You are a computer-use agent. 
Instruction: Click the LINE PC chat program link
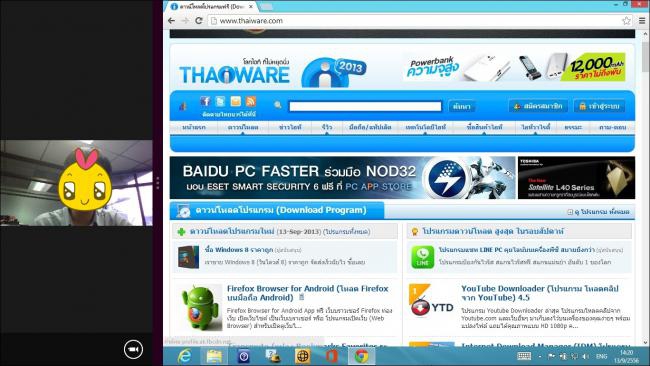[x=517, y=250]
